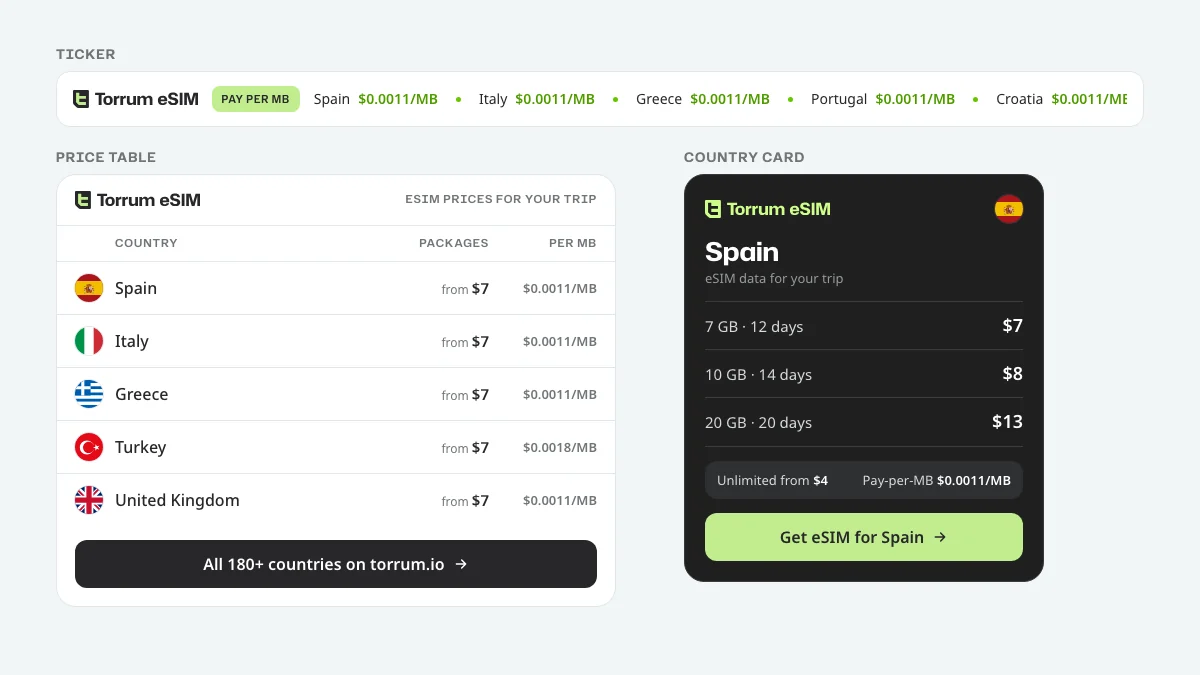Click the Greece flag icon
Image resolution: width=1200 pixels, height=675 pixels.
pyautogui.click(x=89, y=394)
